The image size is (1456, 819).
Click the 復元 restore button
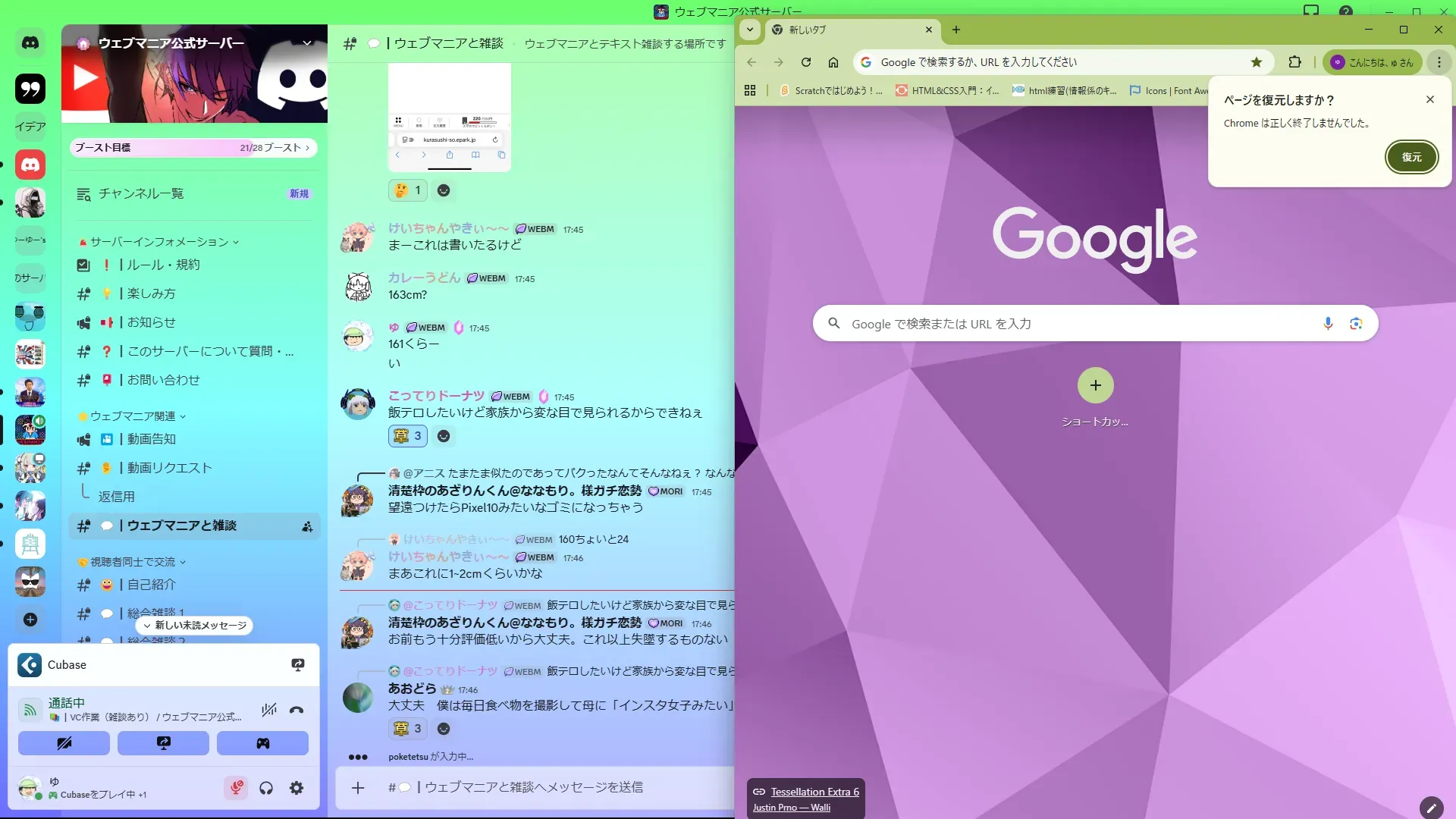(x=1411, y=157)
